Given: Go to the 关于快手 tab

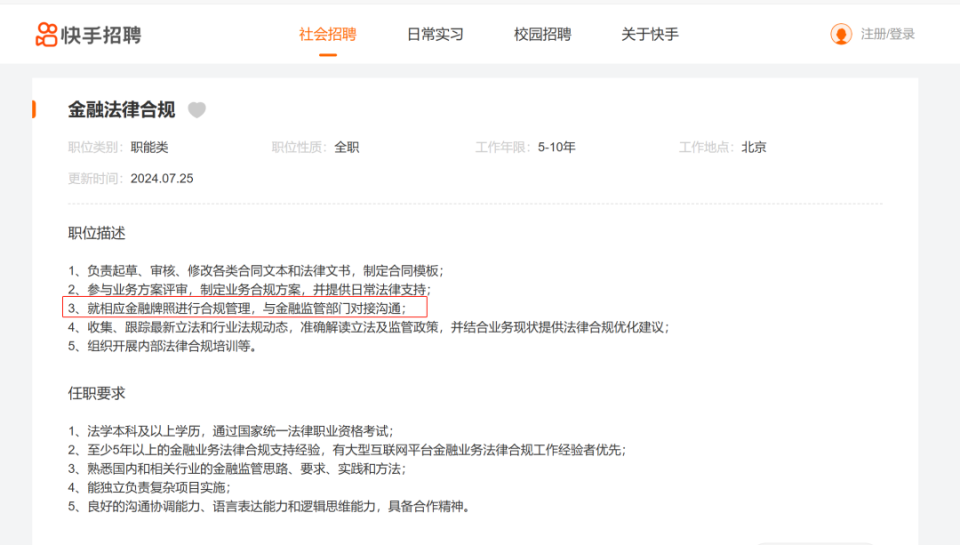Looking at the screenshot, I should (x=650, y=34).
